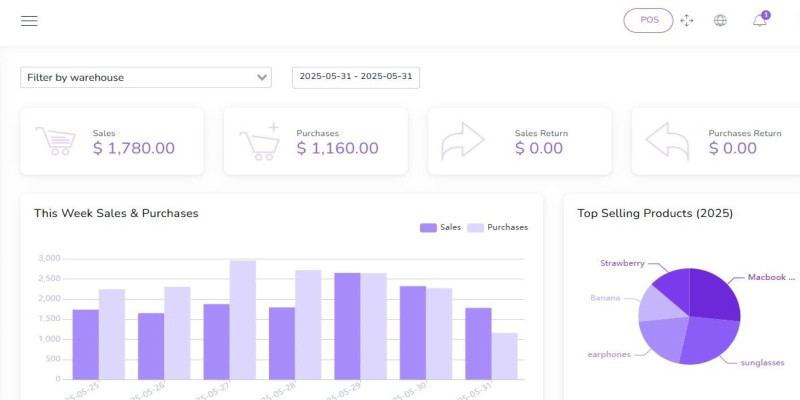Viewport: 800px width, 400px height.
Task: Click the Strawberry pie chart label
Action: pyautogui.click(x=622, y=263)
